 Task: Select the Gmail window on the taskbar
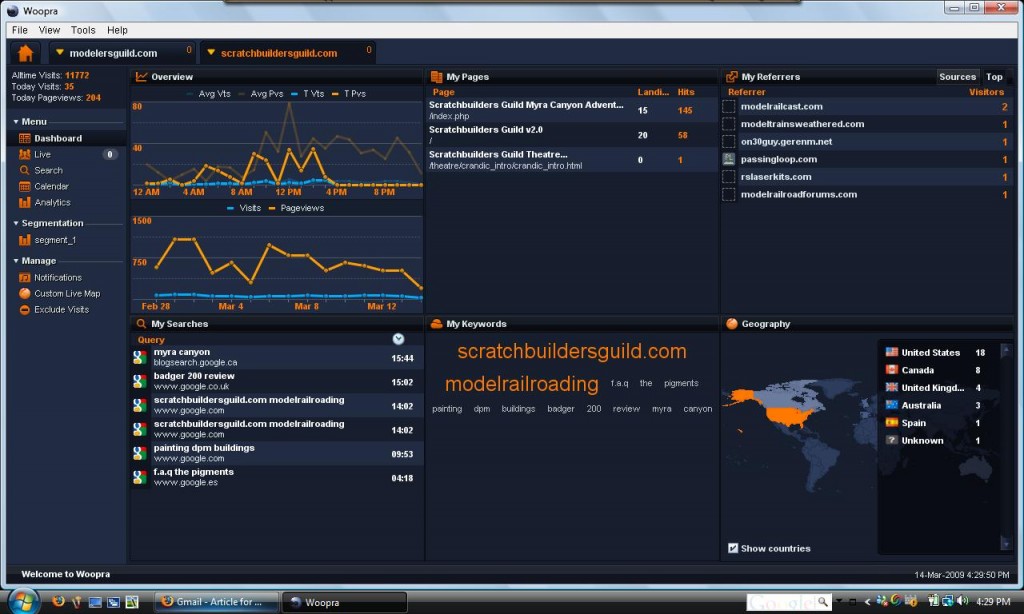click(215, 602)
